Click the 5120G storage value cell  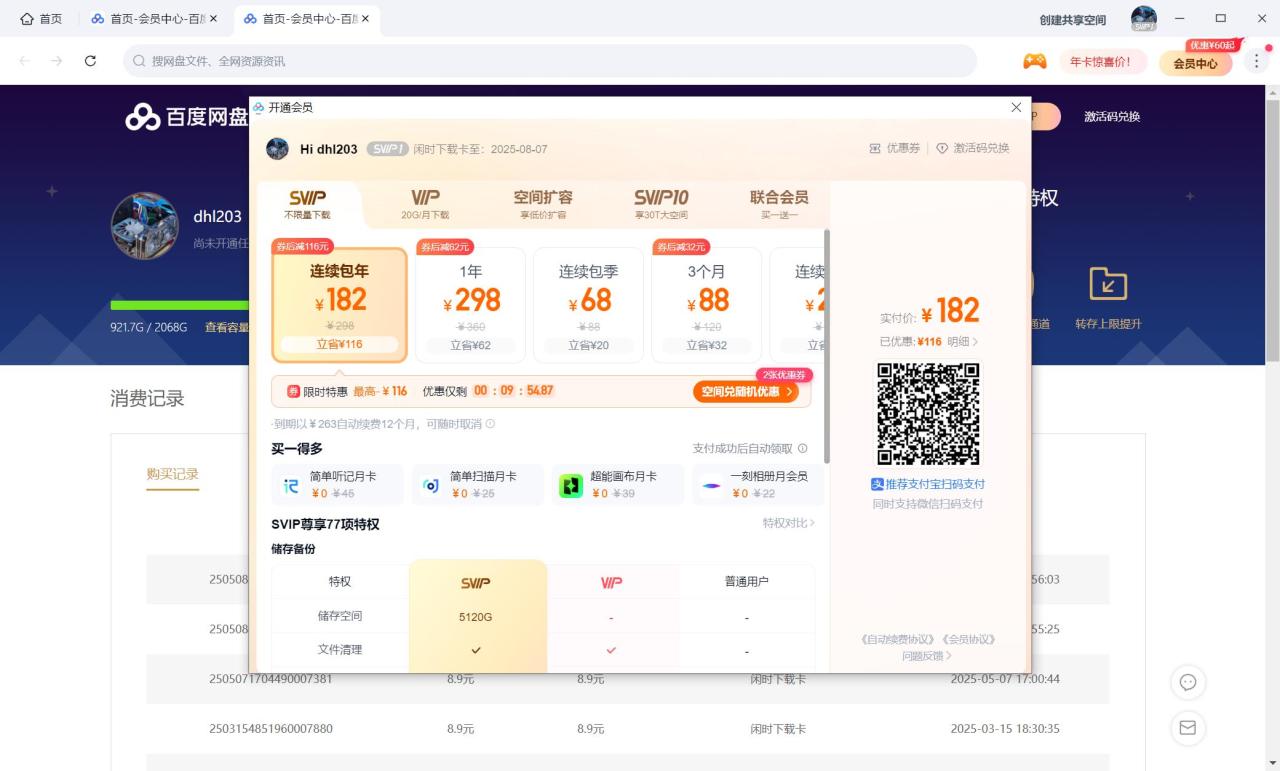pyautogui.click(x=476, y=617)
